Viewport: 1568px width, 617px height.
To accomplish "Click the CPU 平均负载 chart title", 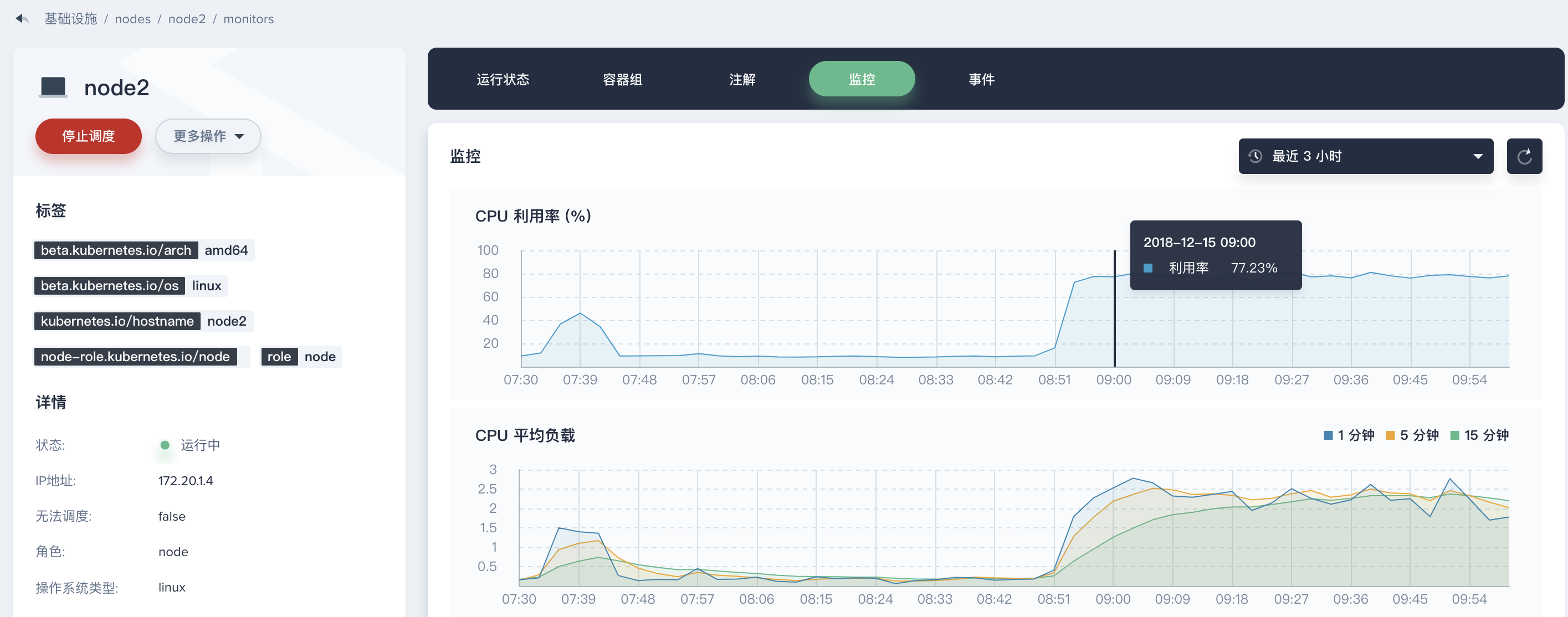I will (525, 435).
